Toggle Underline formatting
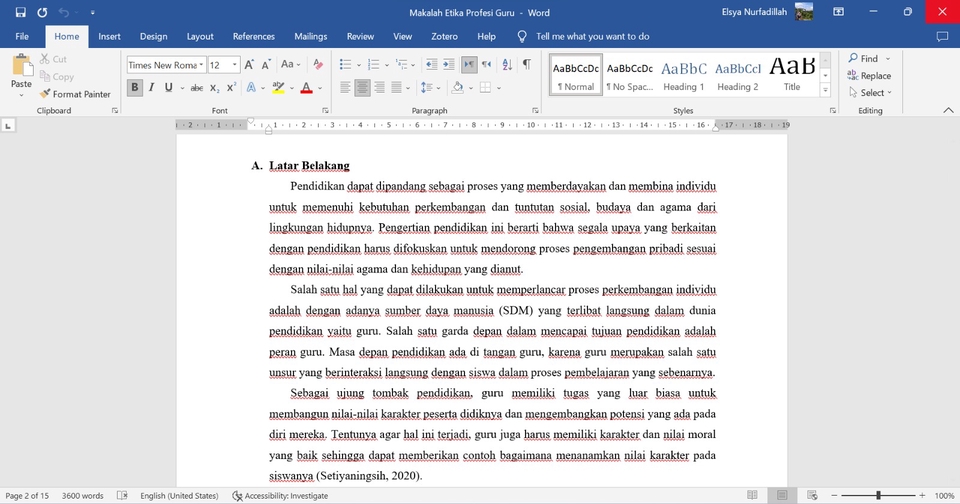This screenshot has height=504, width=960. pos(168,88)
